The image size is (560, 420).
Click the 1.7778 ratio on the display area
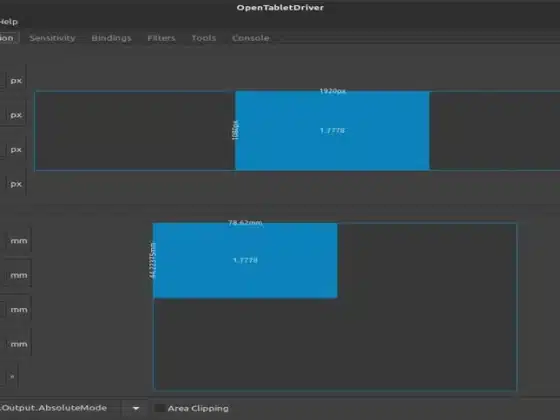click(332, 131)
